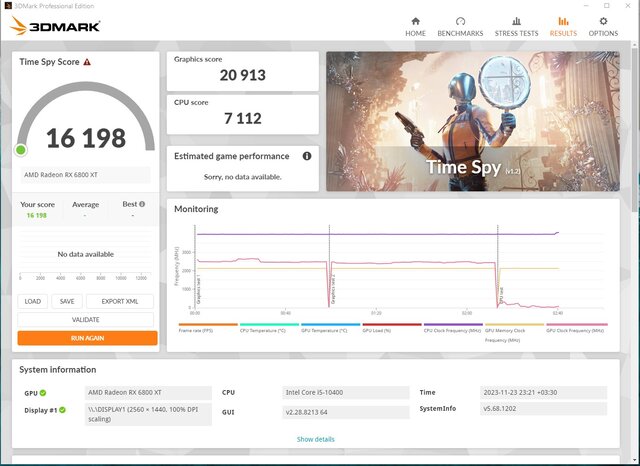The width and height of the screenshot is (640, 466).
Task: Click the Time Spy Score warning icon
Action: [x=87, y=62]
